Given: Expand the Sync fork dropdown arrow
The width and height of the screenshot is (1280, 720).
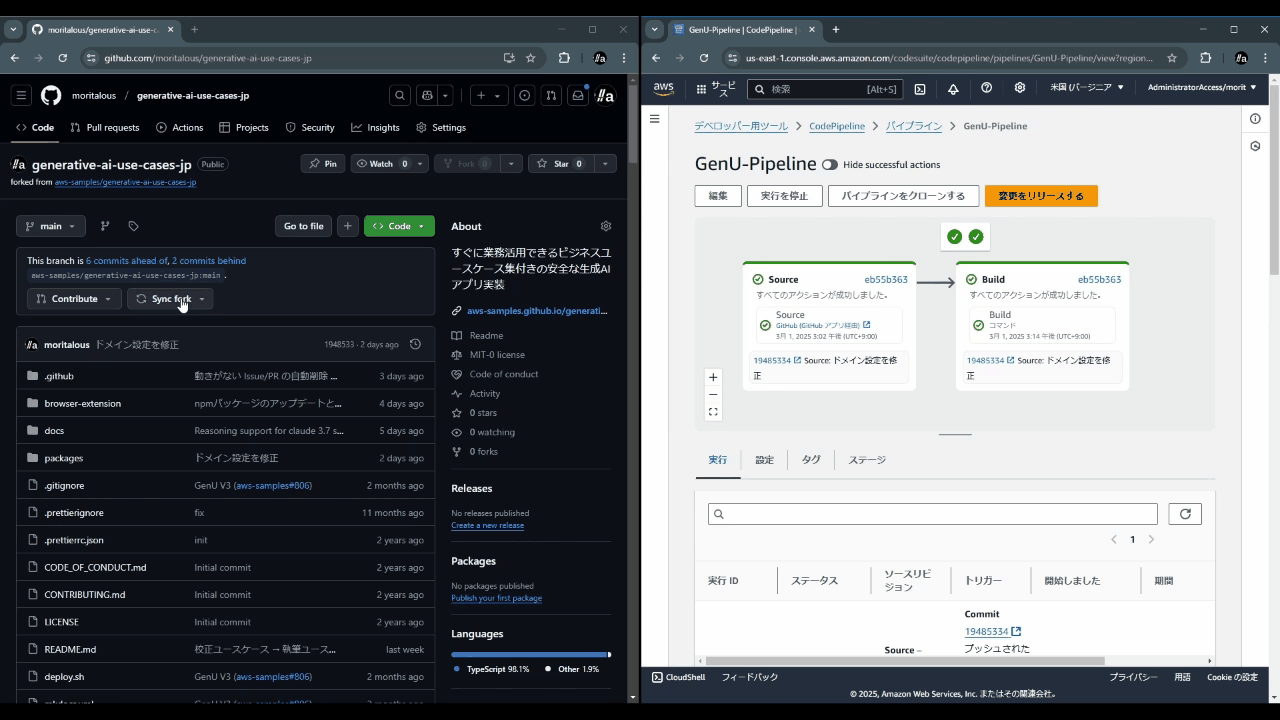Looking at the screenshot, I should [201, 298].
